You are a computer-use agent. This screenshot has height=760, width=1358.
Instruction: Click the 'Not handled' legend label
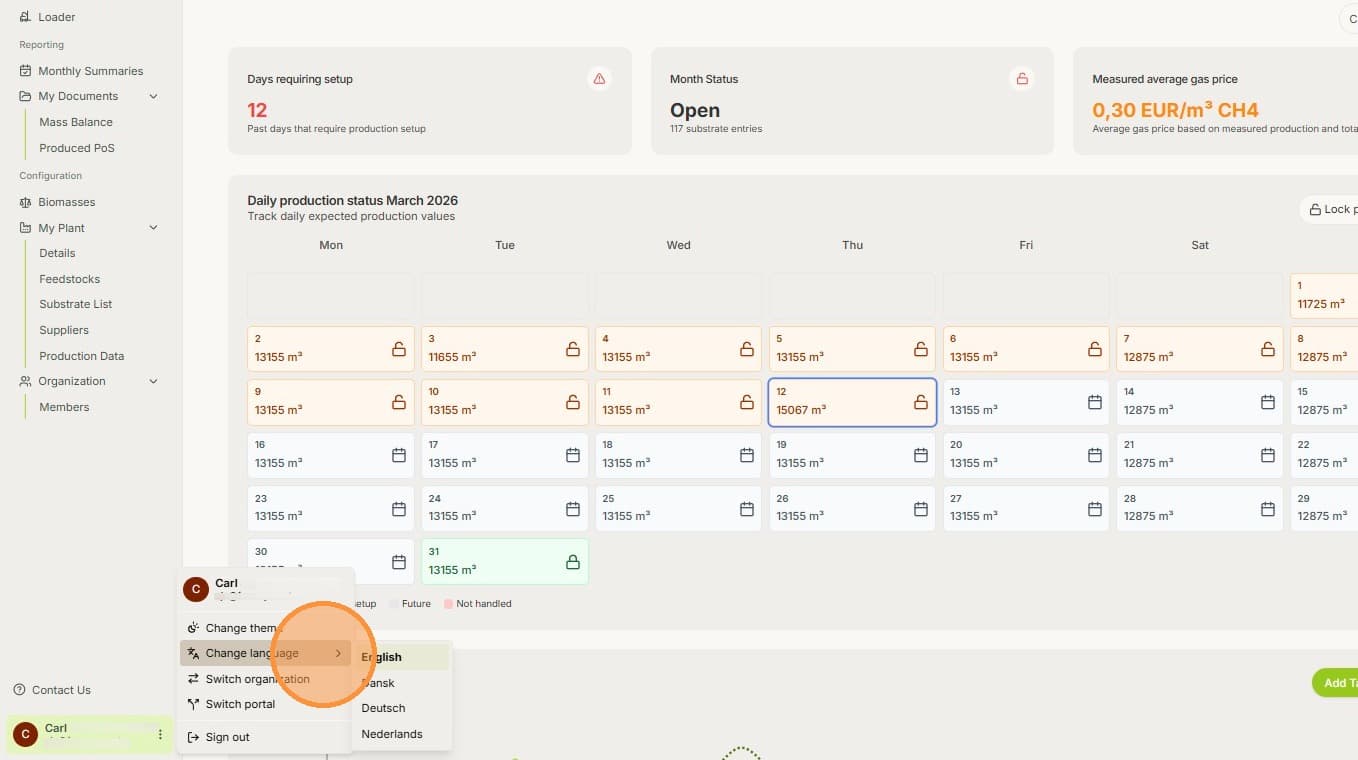(x=484, y=604)
